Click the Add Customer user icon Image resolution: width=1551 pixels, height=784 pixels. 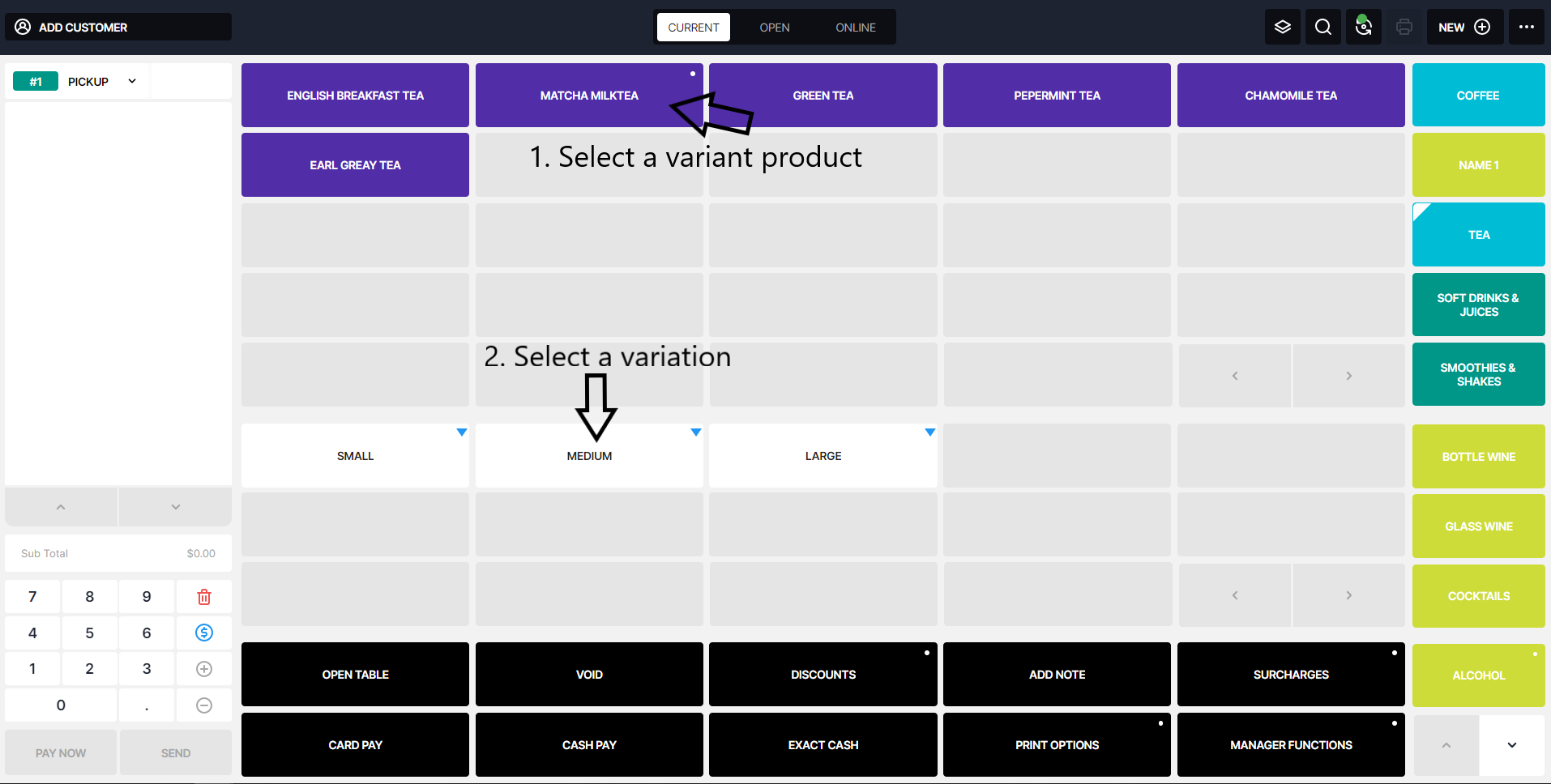[23, 27]
